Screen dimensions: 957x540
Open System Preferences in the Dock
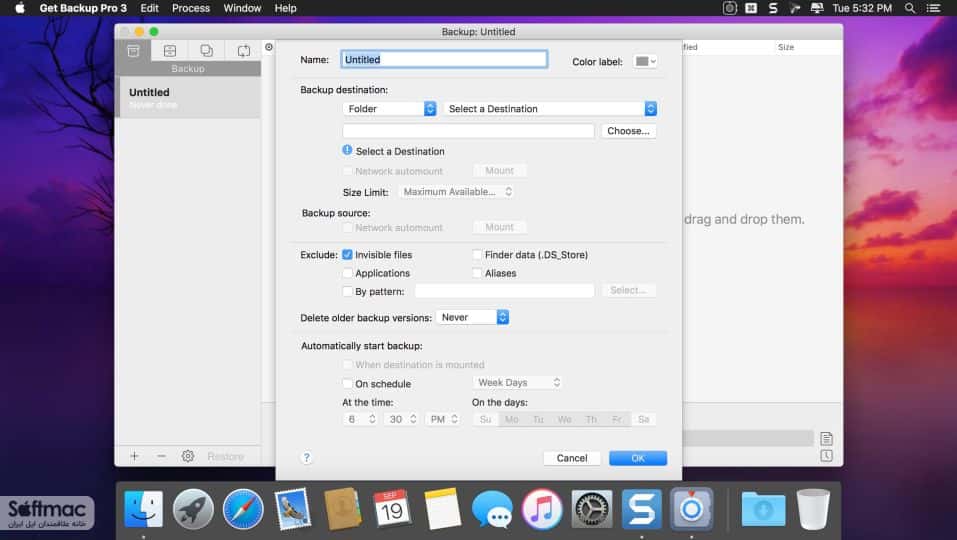click(591, 509)
